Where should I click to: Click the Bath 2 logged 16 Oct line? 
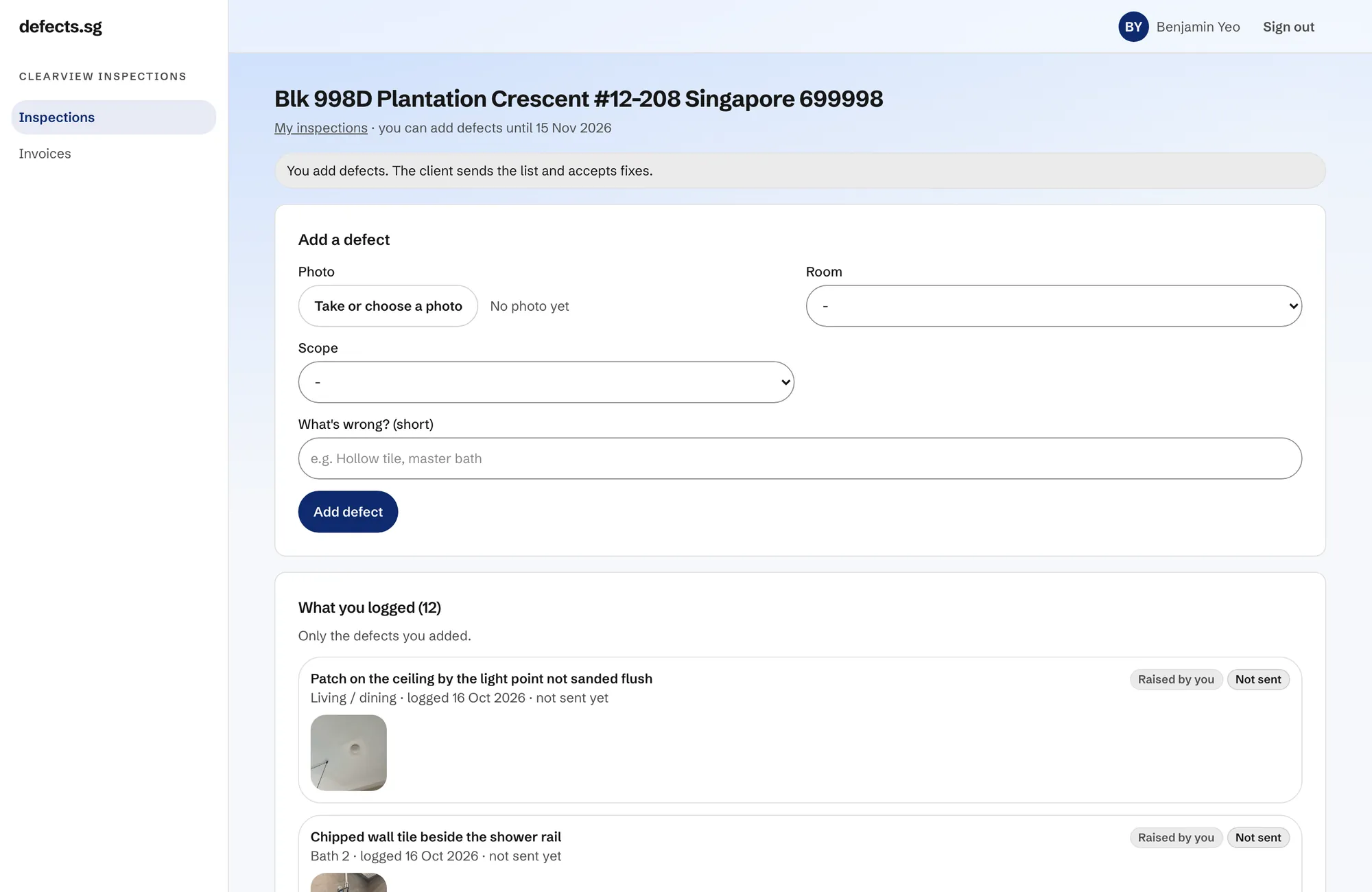436,856
